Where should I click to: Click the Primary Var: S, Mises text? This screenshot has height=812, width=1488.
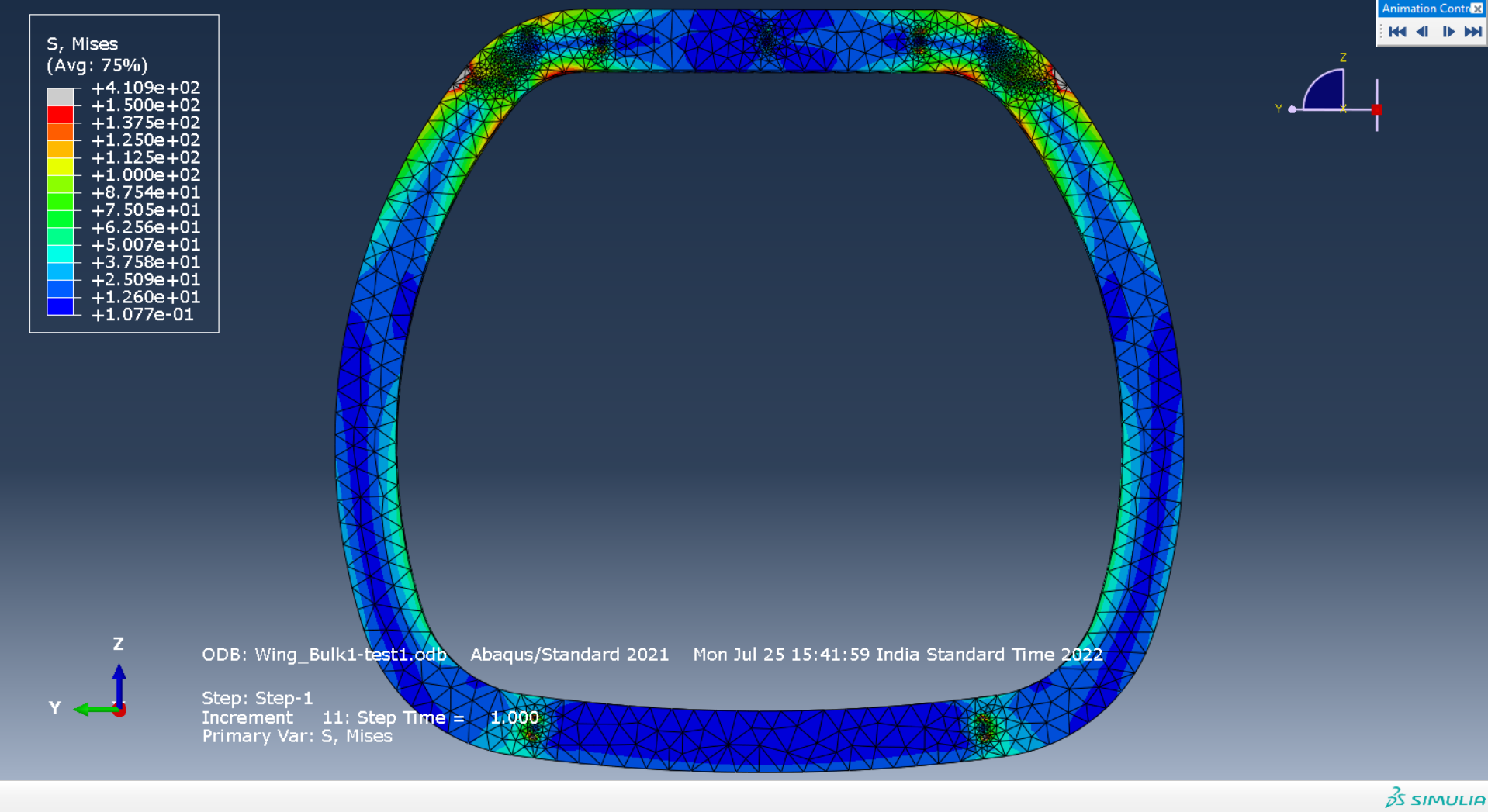point(297,736)
